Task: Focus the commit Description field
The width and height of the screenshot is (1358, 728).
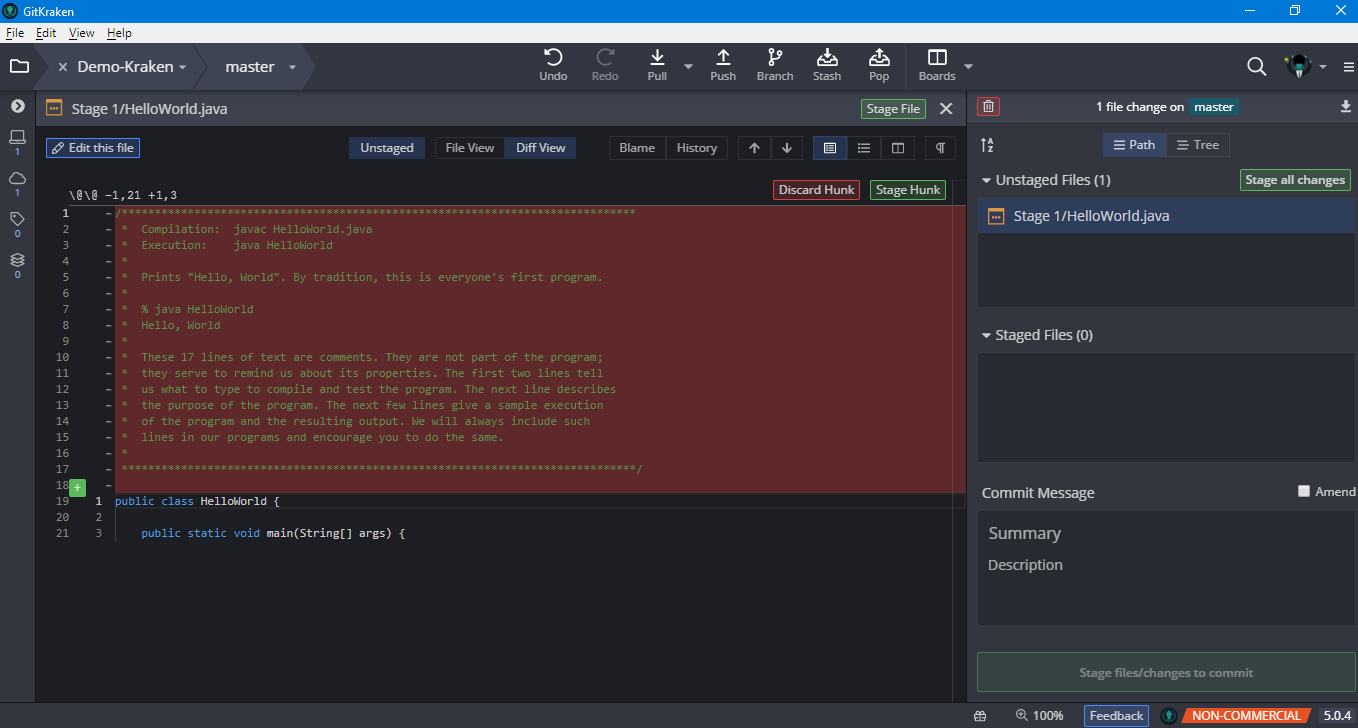Action: [1166, 565]
